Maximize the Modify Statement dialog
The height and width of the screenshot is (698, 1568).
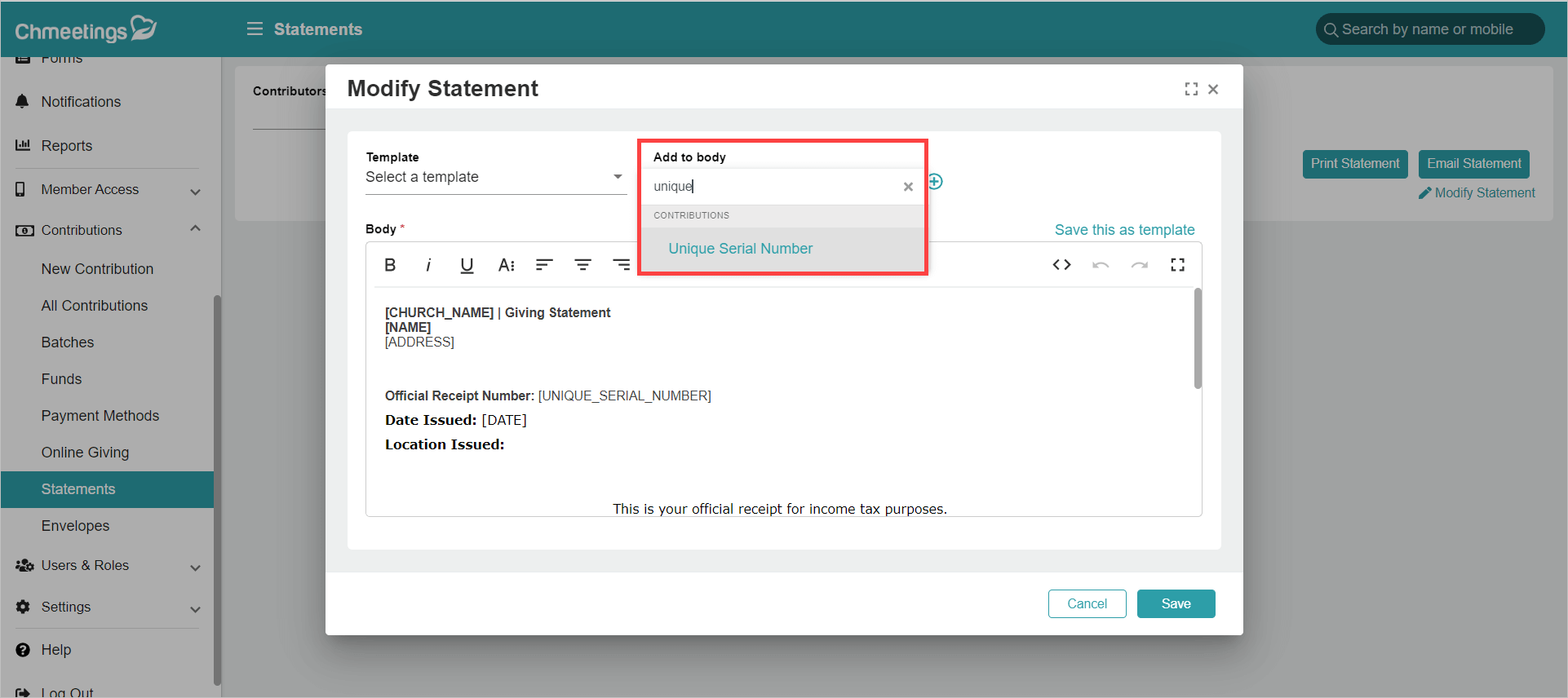click(x=1191, y=89)
